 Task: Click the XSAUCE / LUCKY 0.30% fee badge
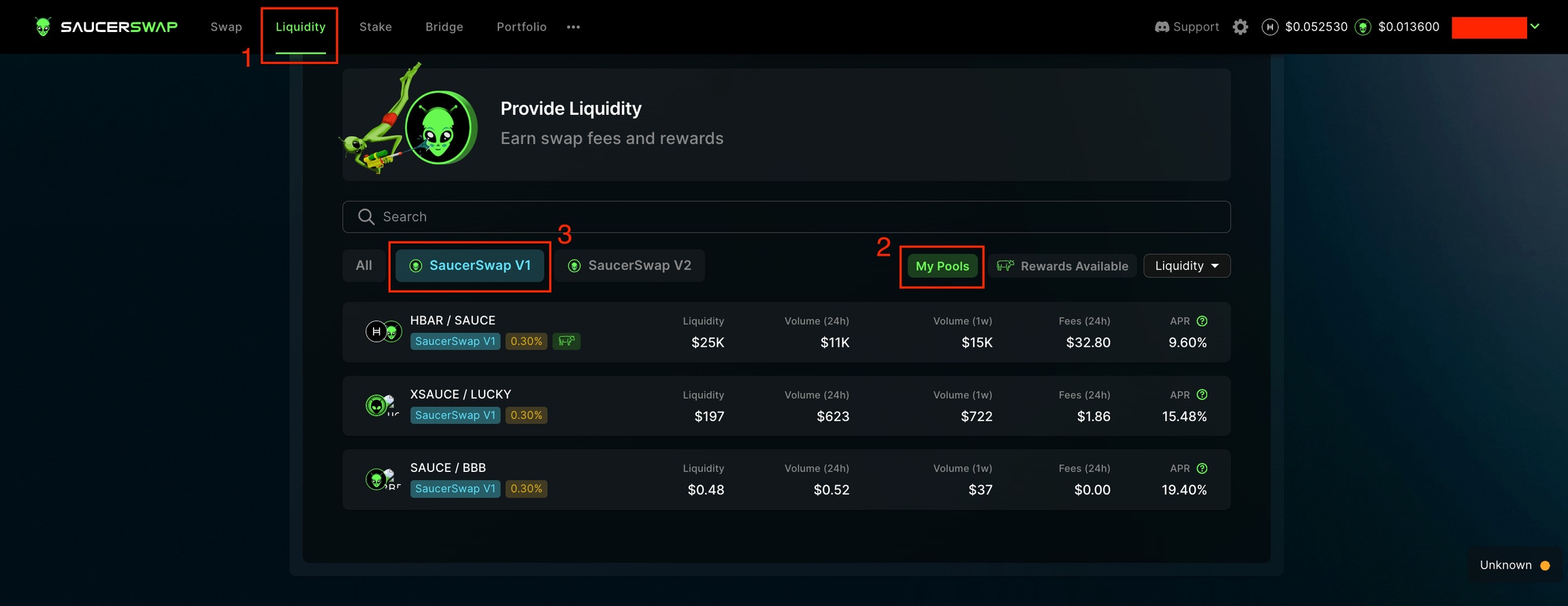526,415
